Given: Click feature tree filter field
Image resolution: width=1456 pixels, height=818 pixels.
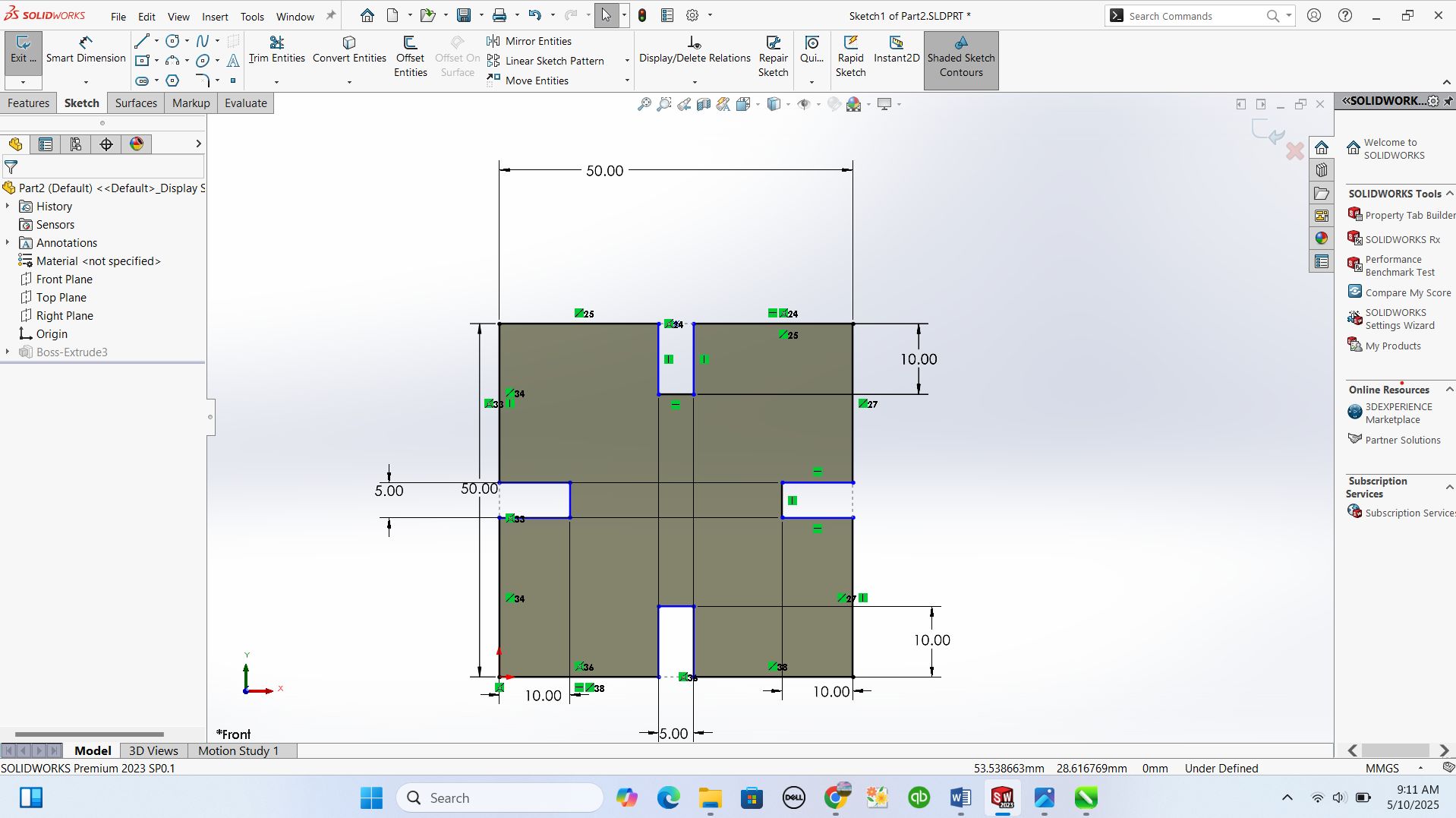Looking at the screenshot, I should point(103,166).
